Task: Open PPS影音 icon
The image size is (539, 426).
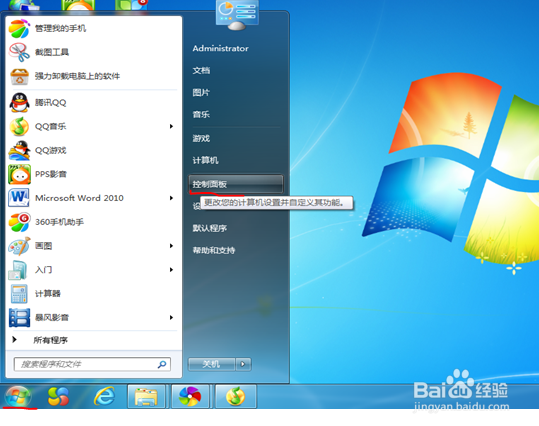Action: coord(19,174)
